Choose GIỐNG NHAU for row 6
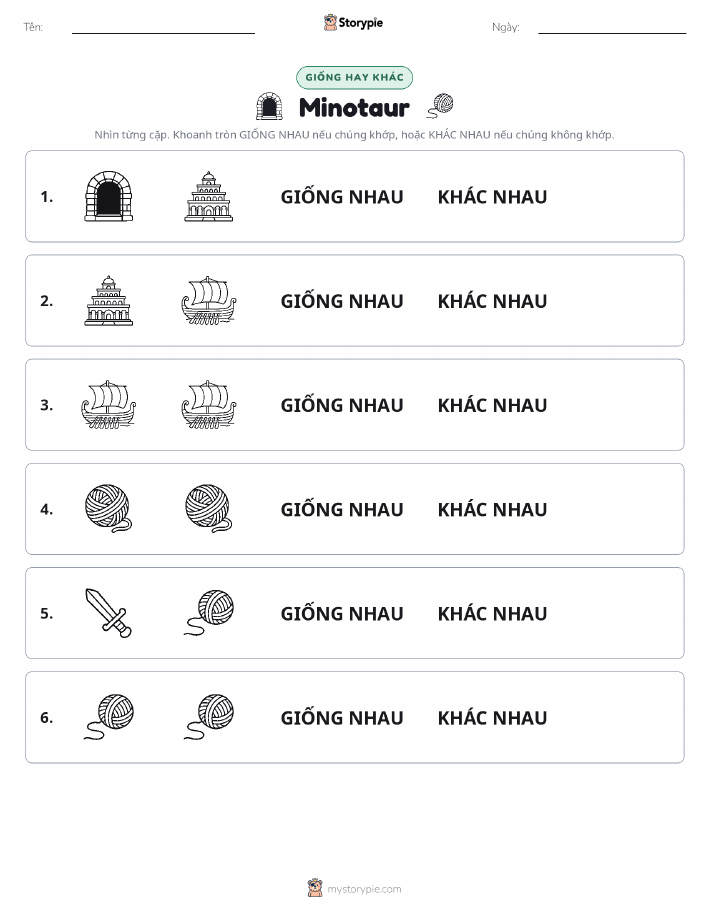 (342, 717)
